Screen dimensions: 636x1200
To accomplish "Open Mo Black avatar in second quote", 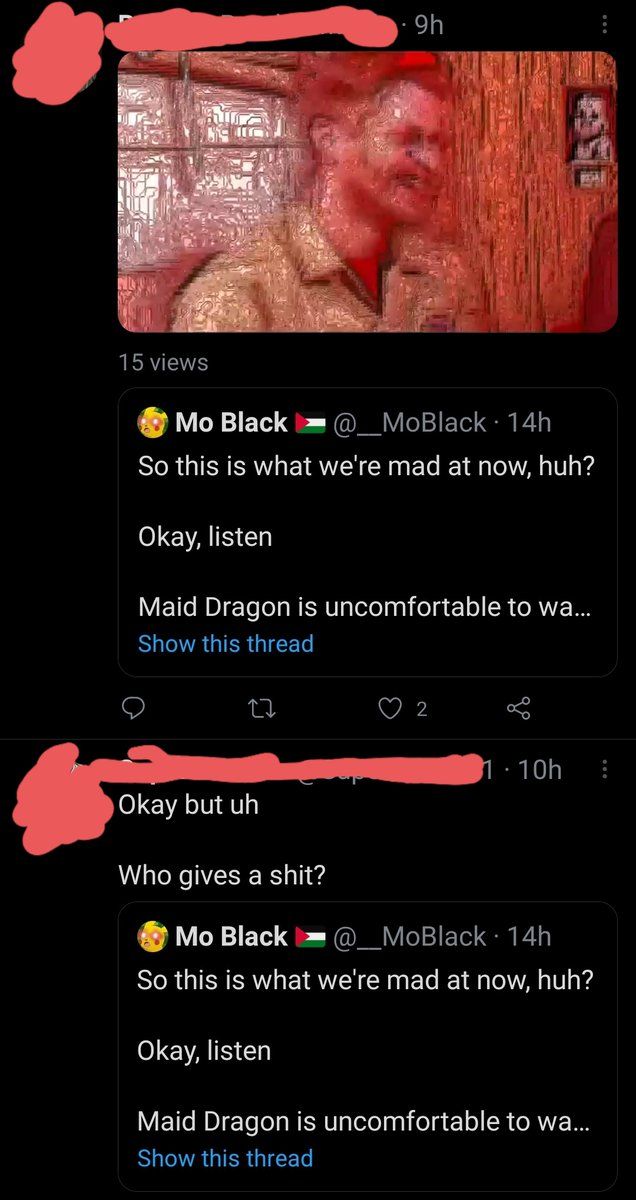I will tap(152, 937).
